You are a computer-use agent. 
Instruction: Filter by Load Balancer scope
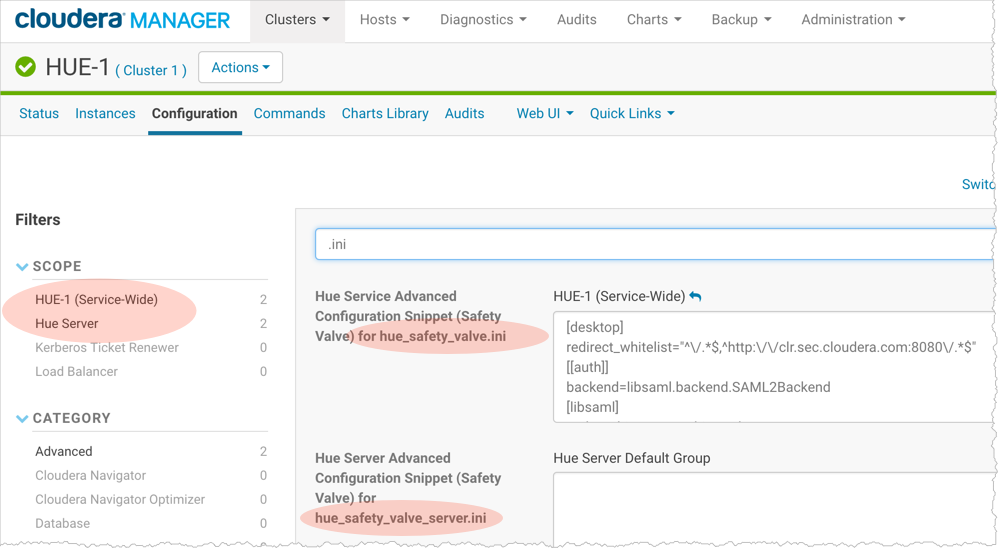click(76, 371)
